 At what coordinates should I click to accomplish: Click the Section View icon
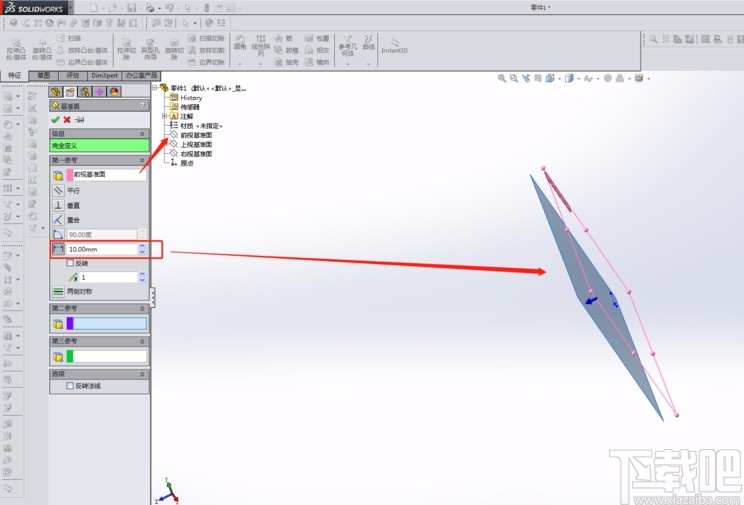[x=538, y=78]
